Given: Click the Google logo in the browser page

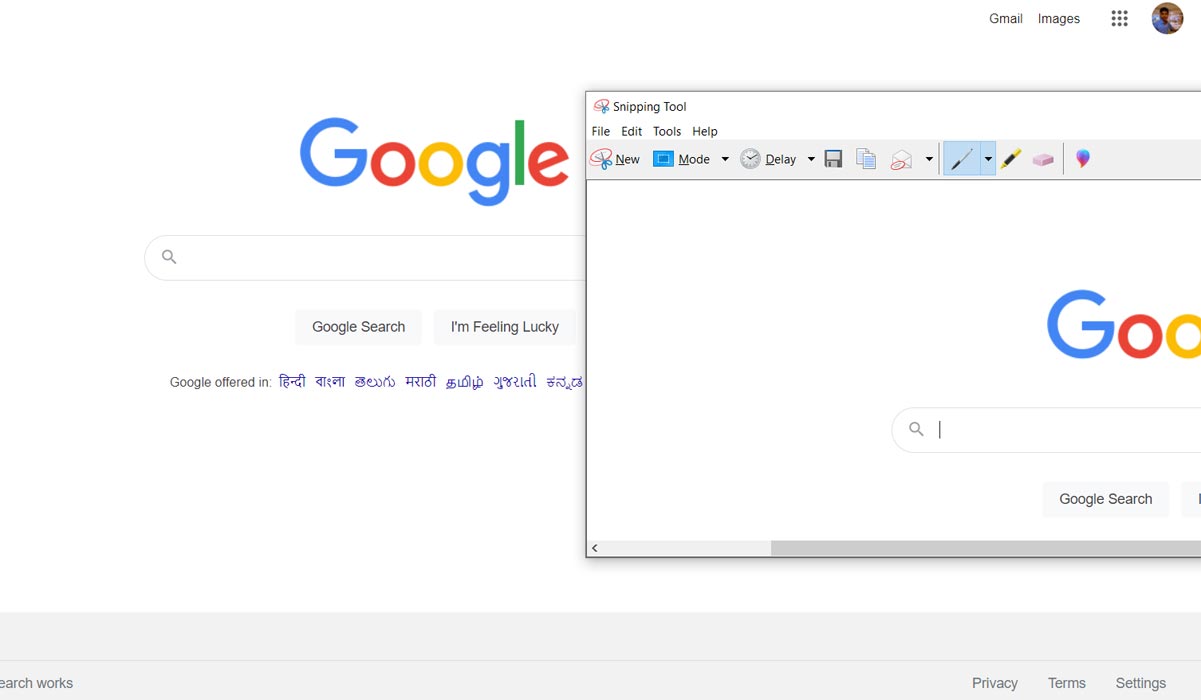Looking at the screenshot, I should [434, 161].
